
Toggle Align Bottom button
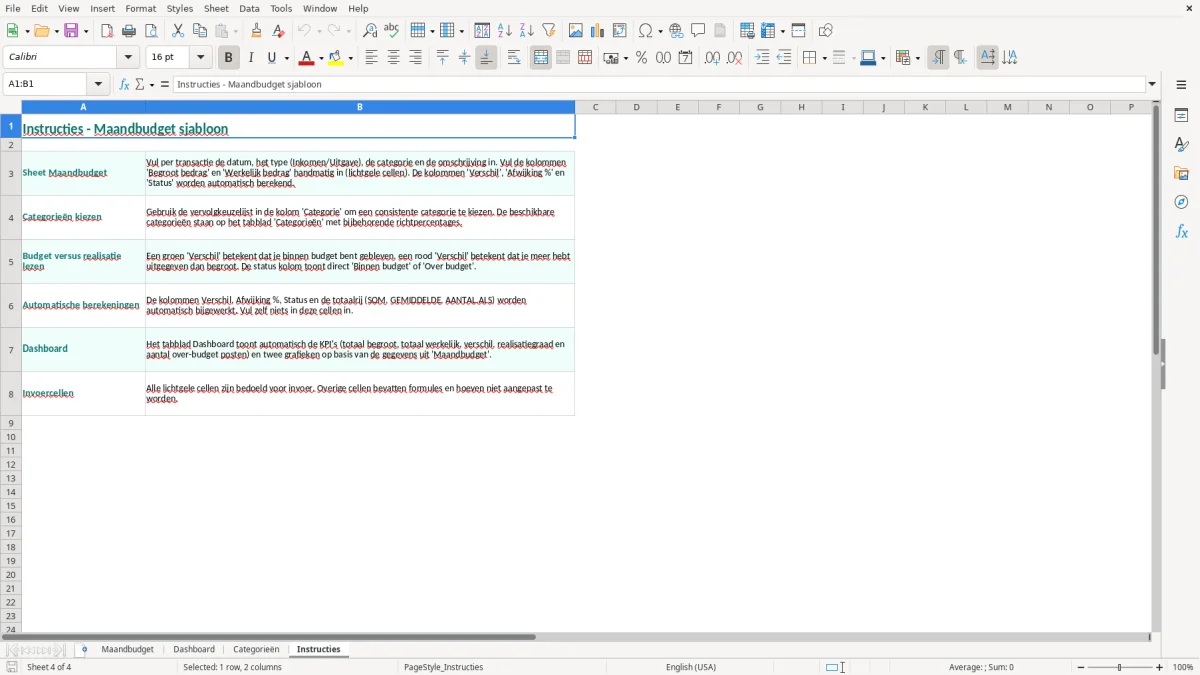pyautogui.click(x=486, y=58)
